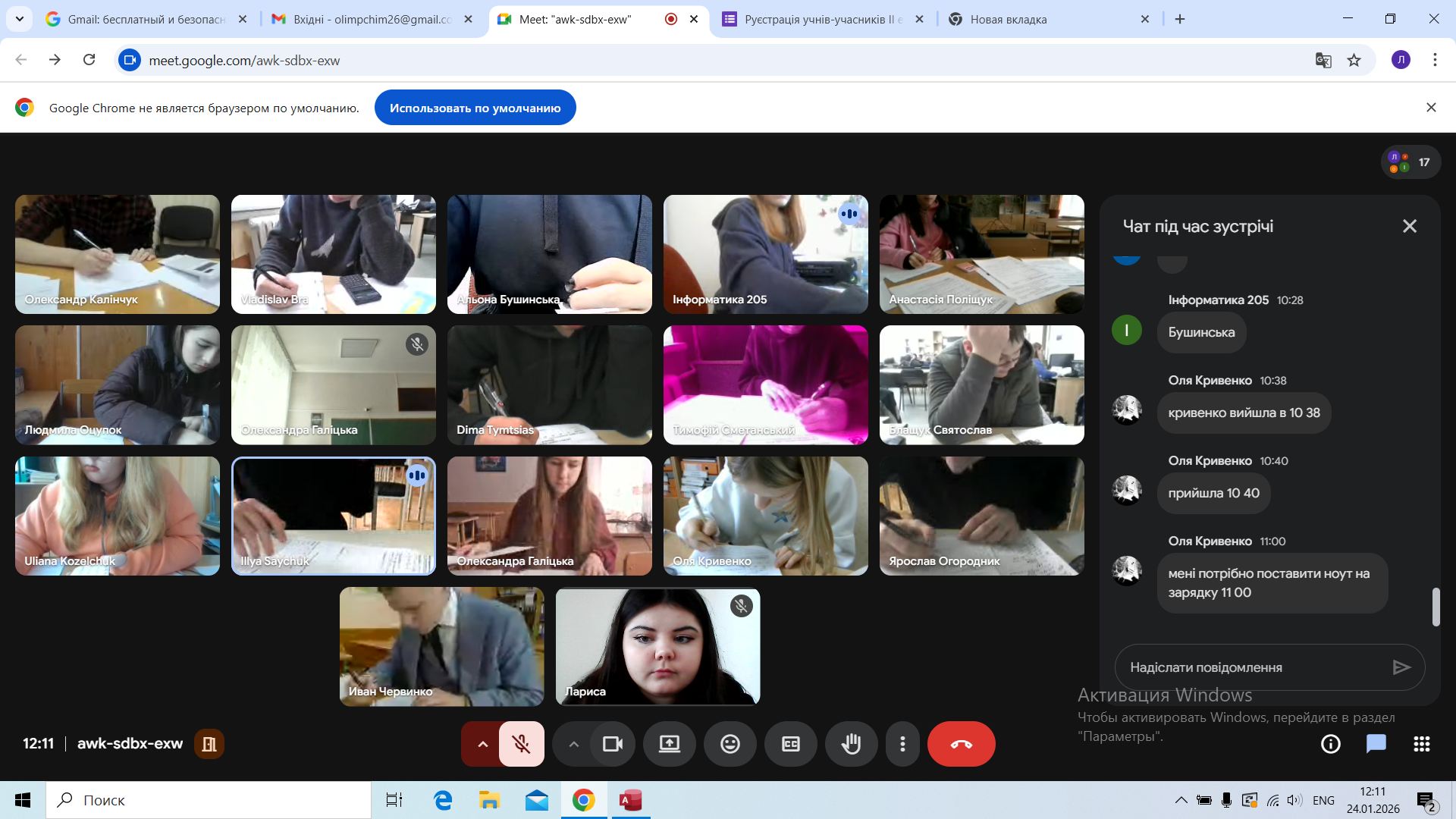Open the emoji reactions button
Viewport: 1456px width, 819px height.
coord(730,744)
